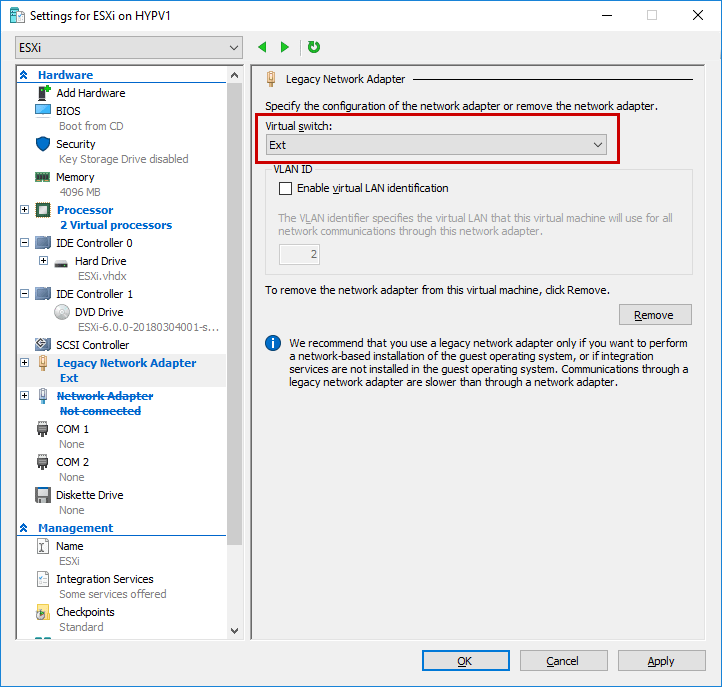Viewport: 722px width, 687px height.
Task: Select the IDE Controller 1 icon
Action: [x=43, y=294]
